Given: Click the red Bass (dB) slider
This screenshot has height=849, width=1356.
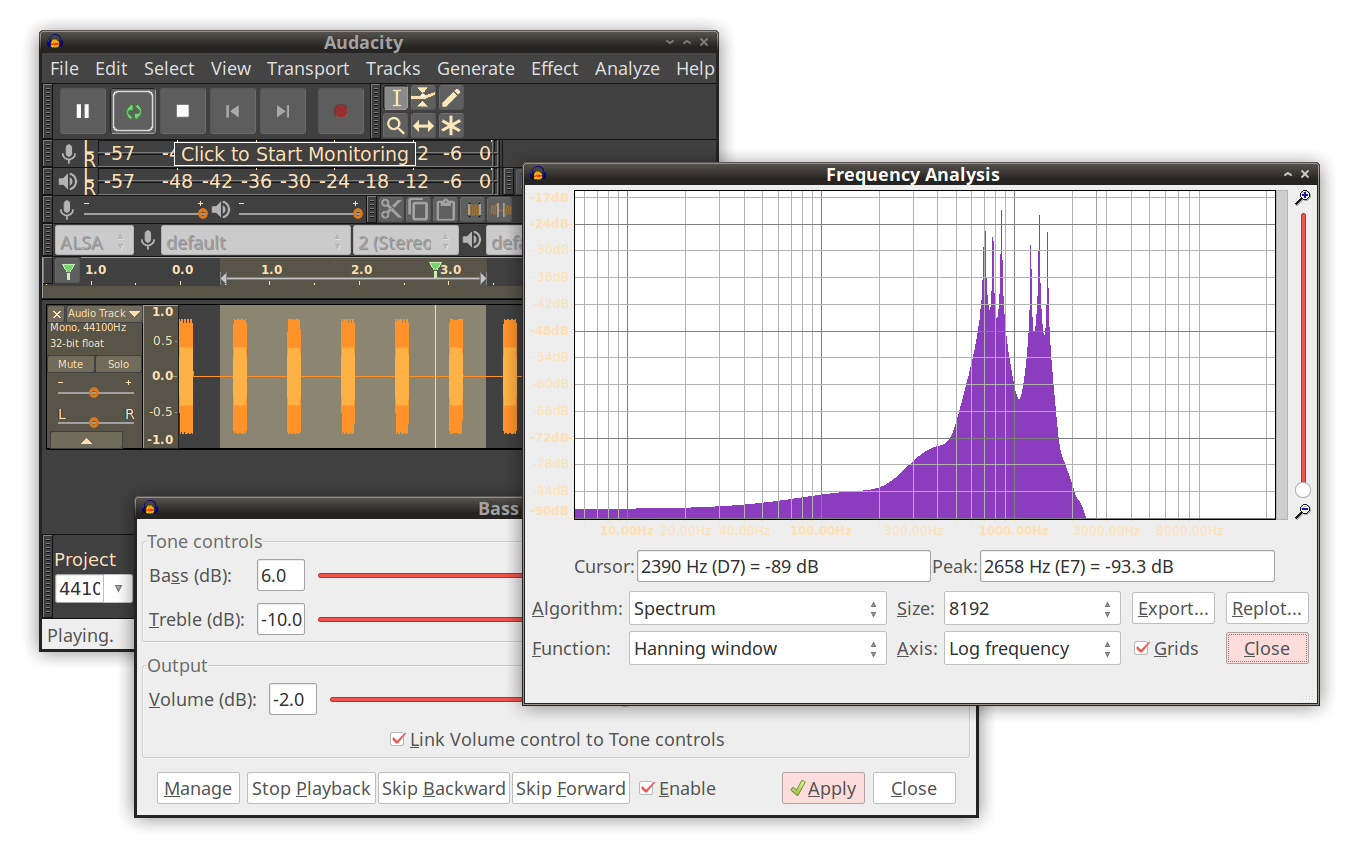Looking at the screenshot, I should 420,575.
